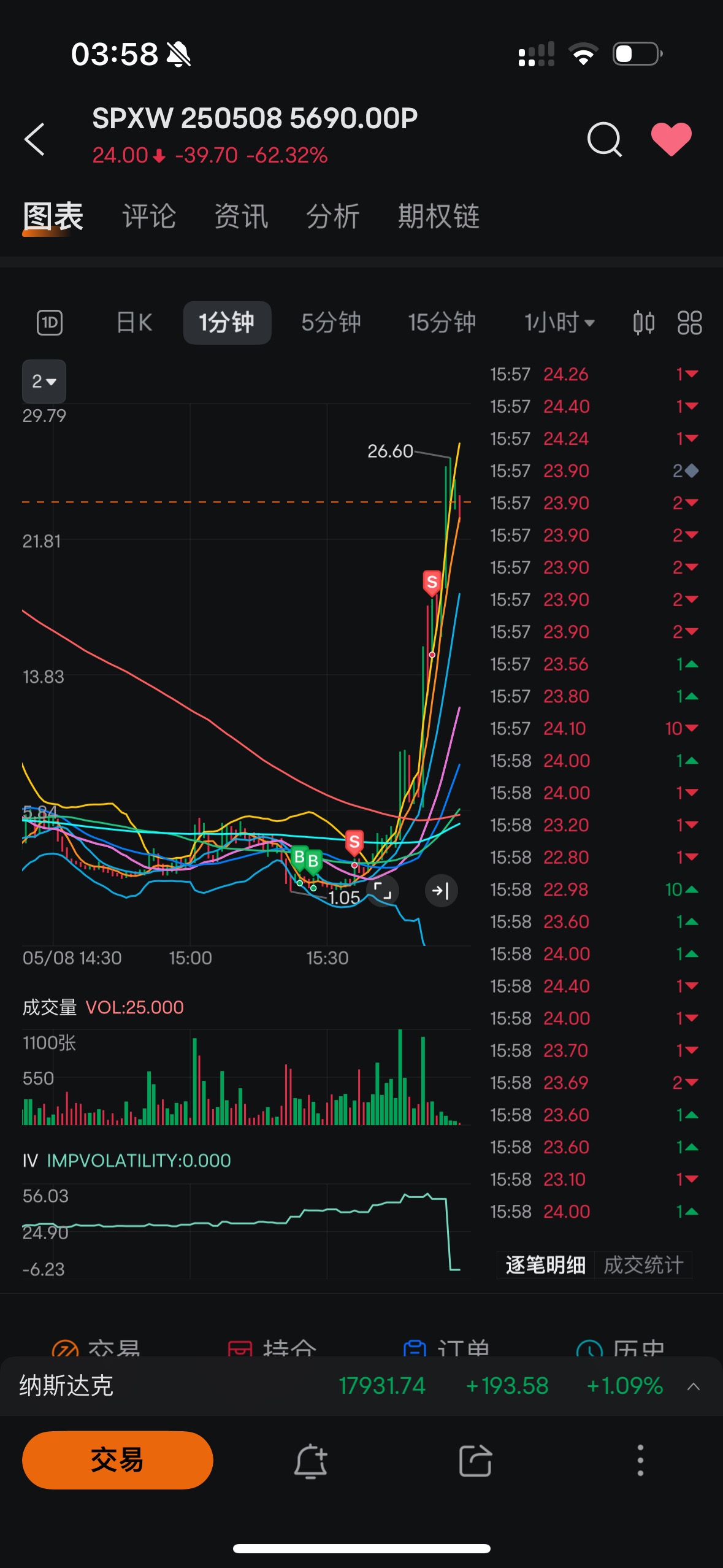Image resolution: width=723 pixels, height=1568 pixels.
Task: Expand the 1小时 timeframe dropdown
Action: [x=559, y=323]
